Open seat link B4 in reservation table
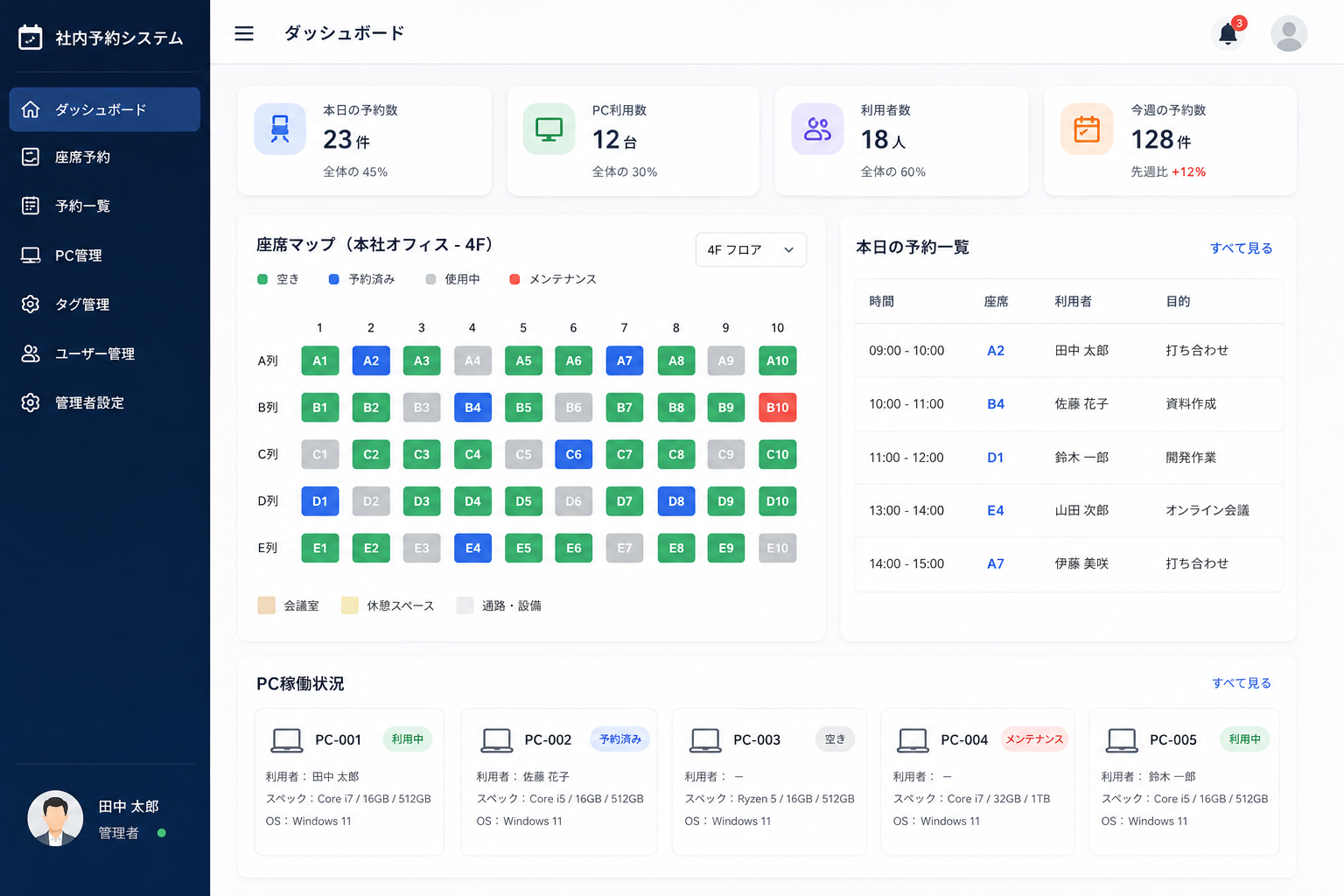 pyautogui.click(x=996, y=404)
